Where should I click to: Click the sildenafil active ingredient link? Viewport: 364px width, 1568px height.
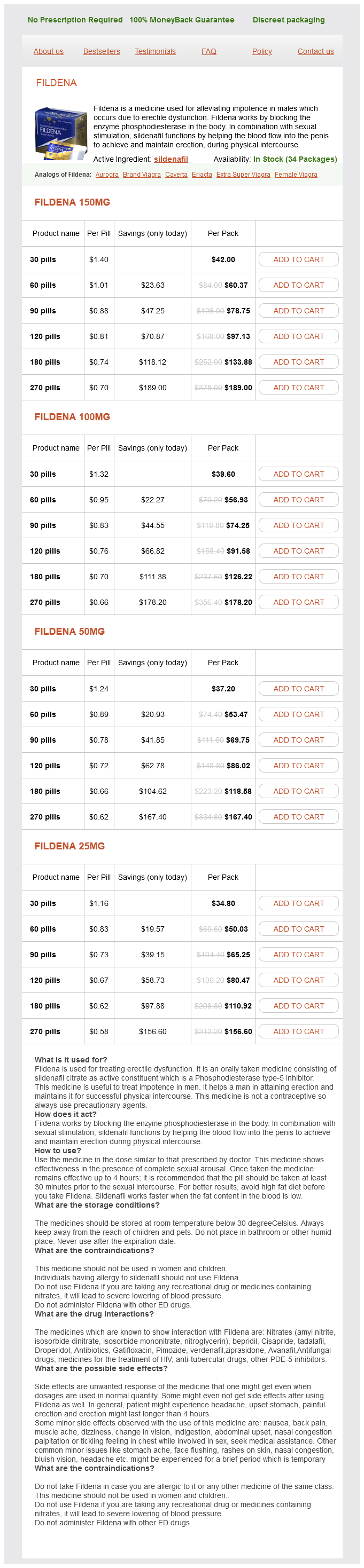171,160
